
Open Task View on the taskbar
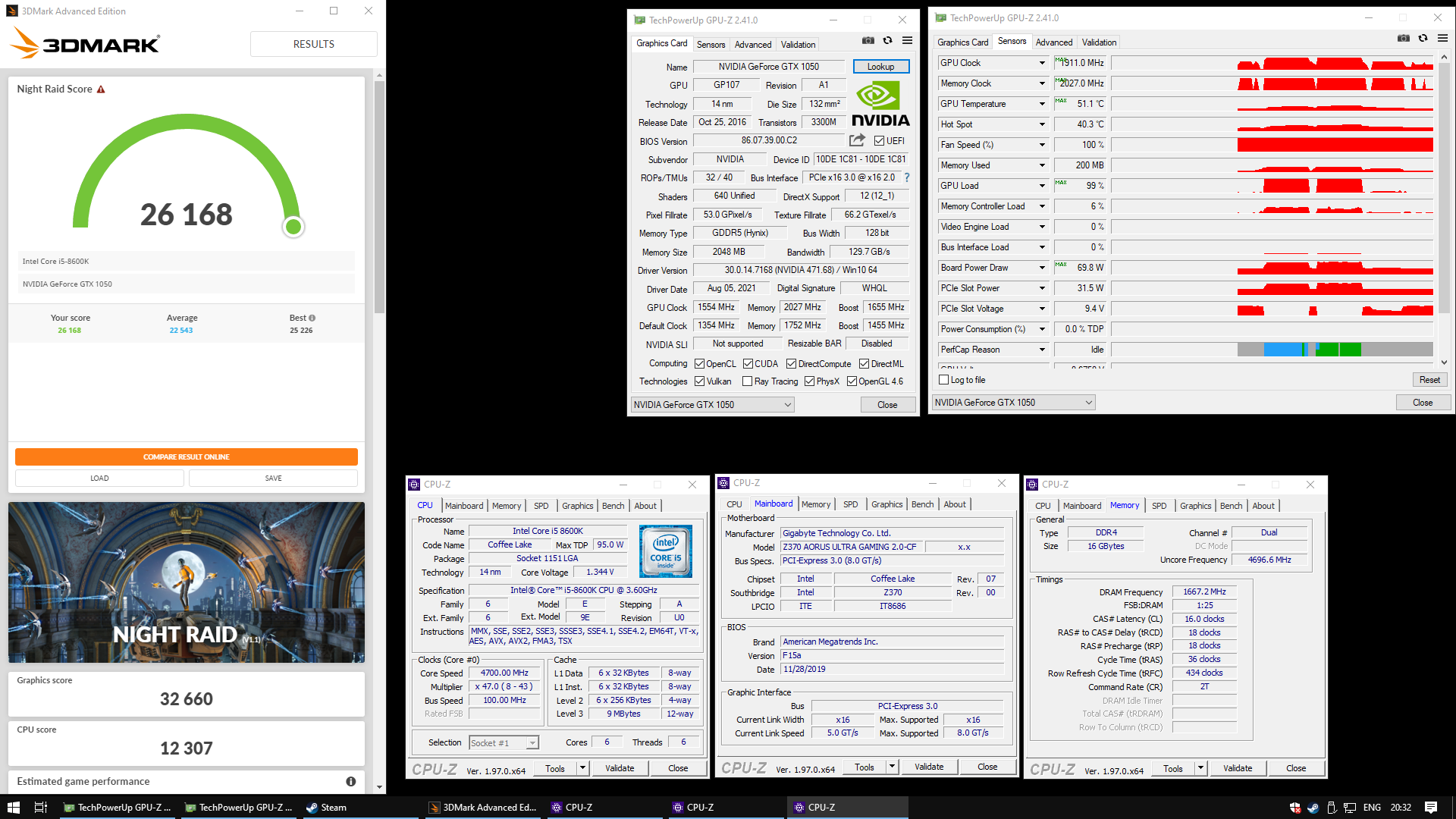click(41, 808)
